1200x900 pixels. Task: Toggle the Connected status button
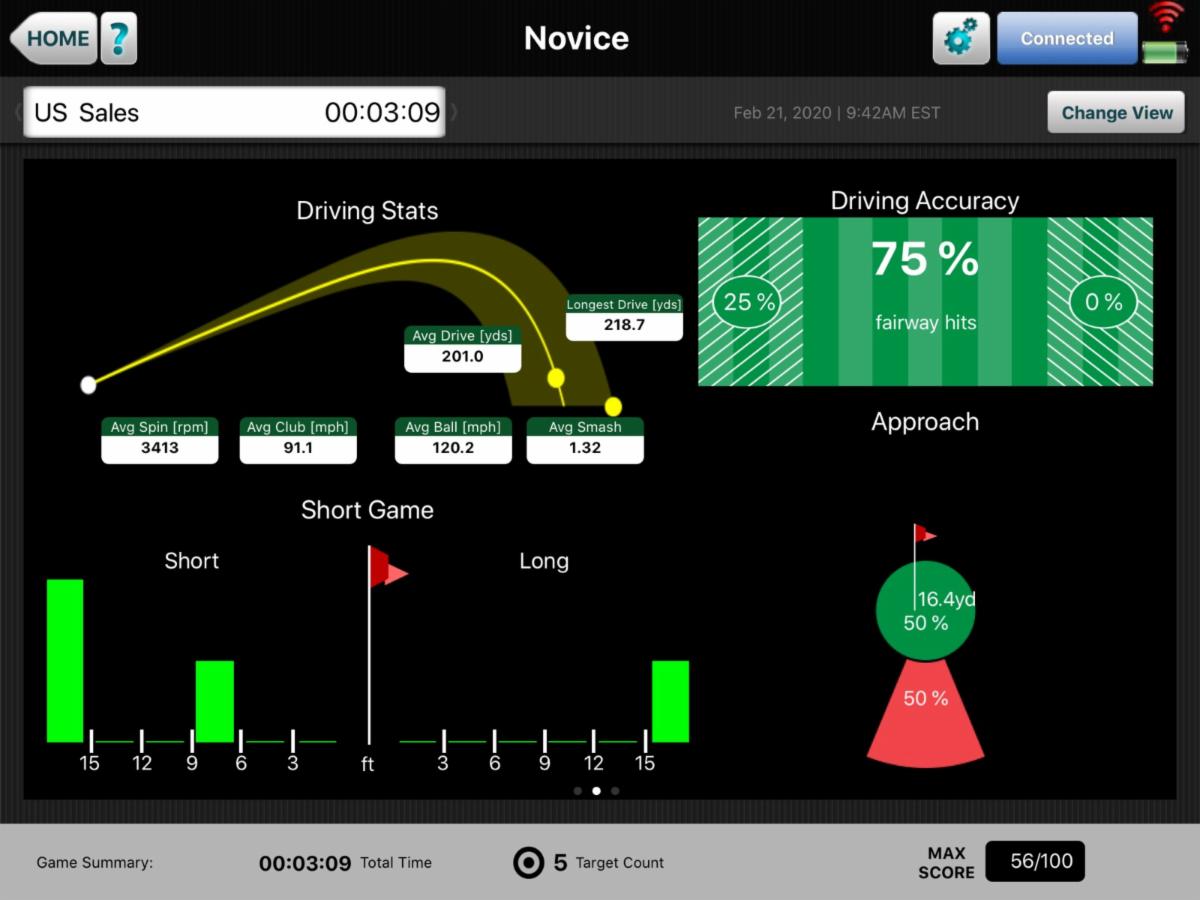pyautogui.click(x=1066, y=38)
